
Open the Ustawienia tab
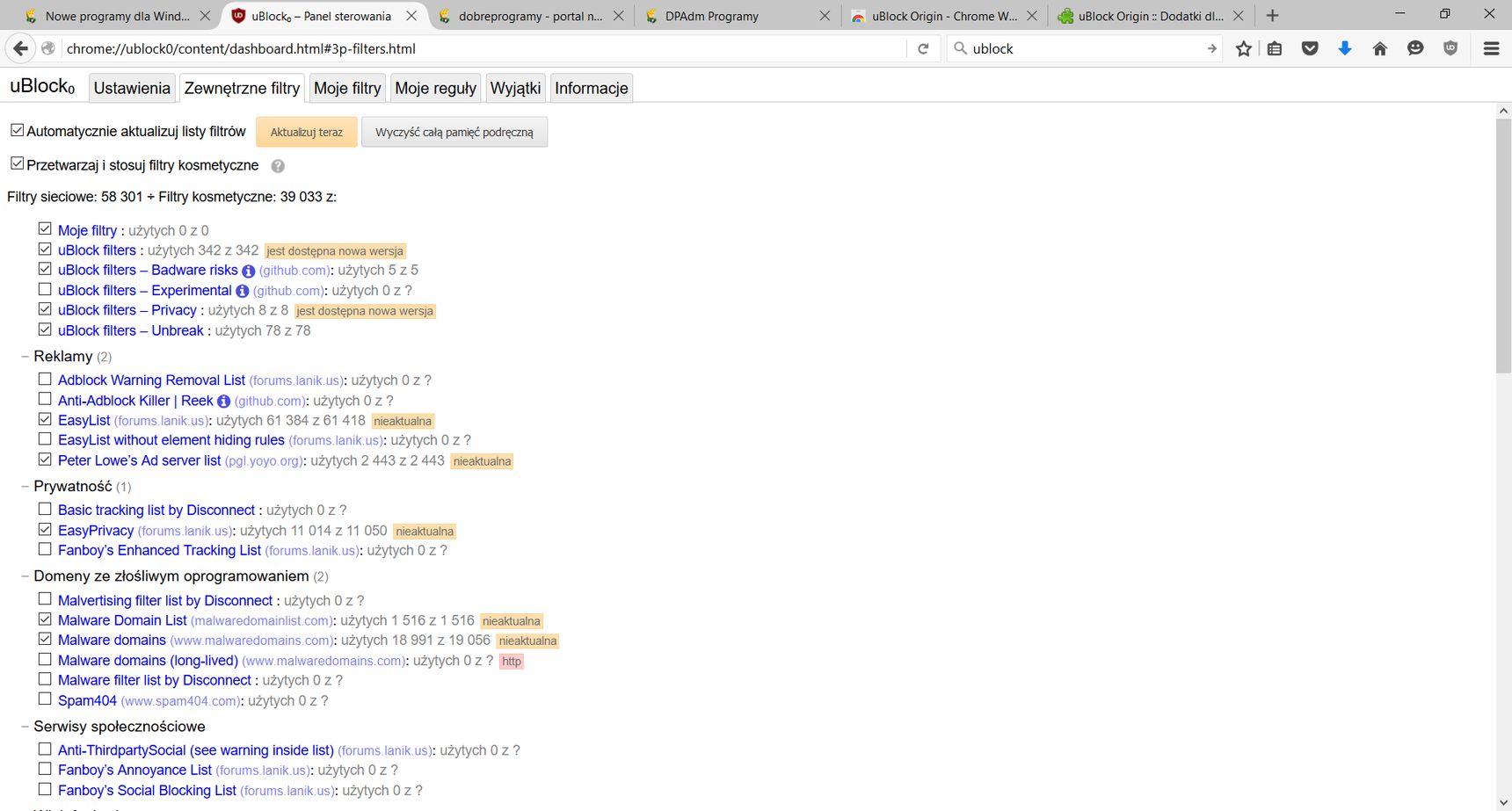(132, 88)
